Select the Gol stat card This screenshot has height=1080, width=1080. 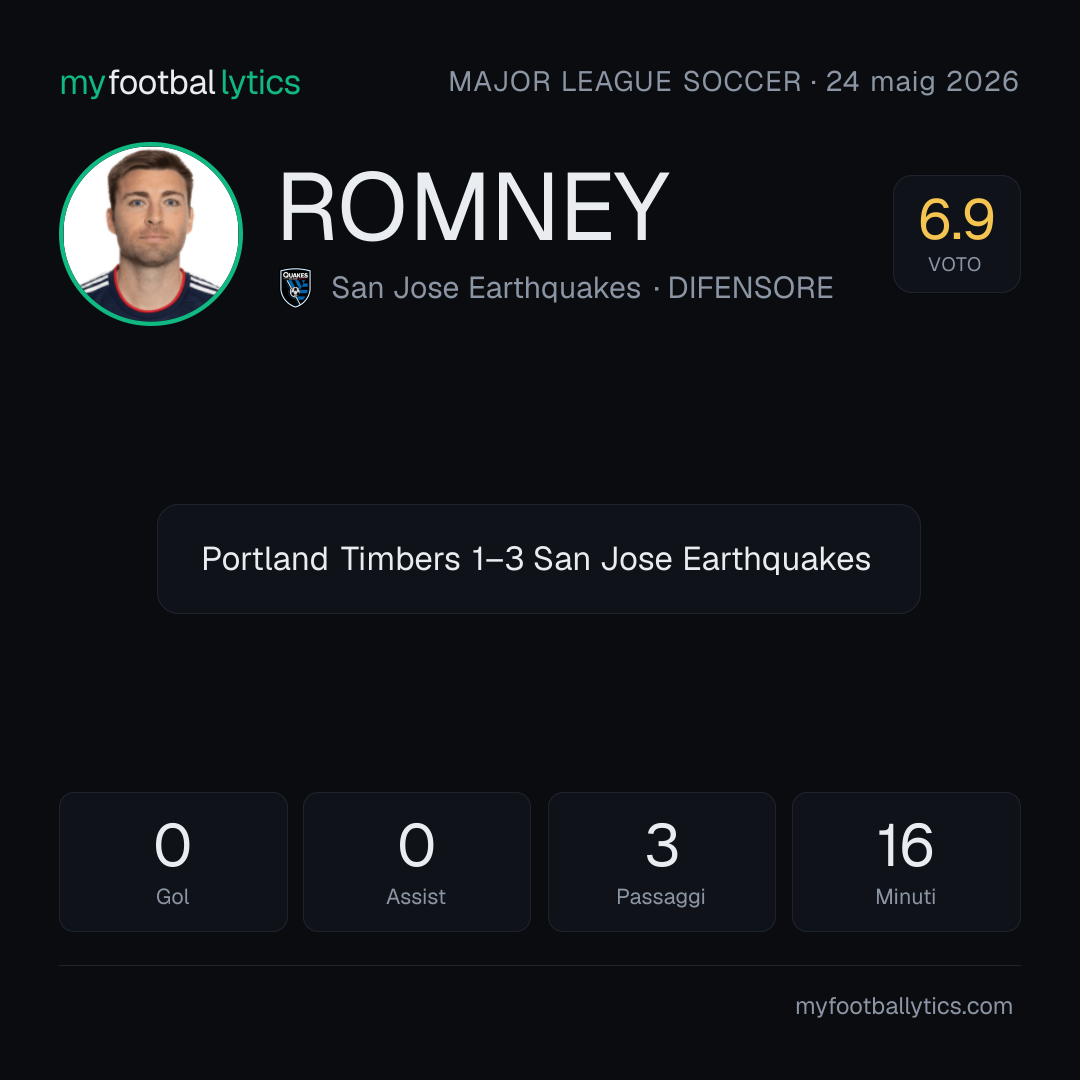(173, 862)
